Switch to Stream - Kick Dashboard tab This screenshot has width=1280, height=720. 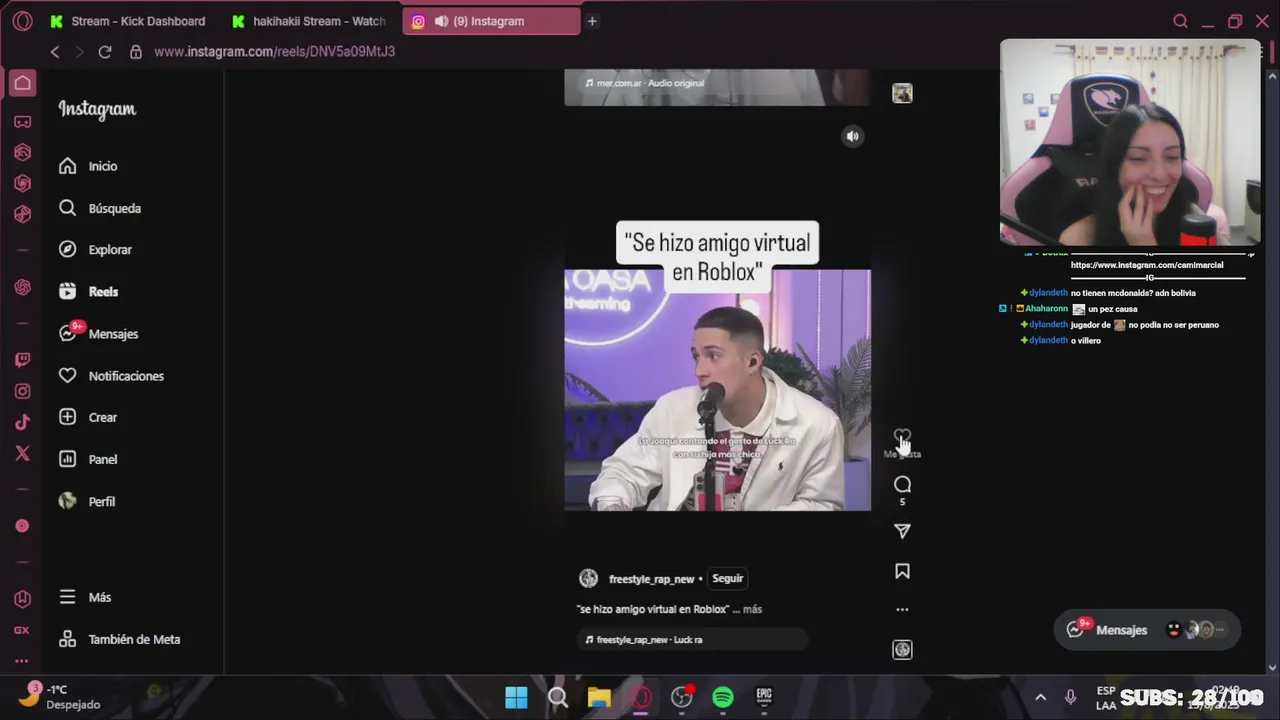128,21
